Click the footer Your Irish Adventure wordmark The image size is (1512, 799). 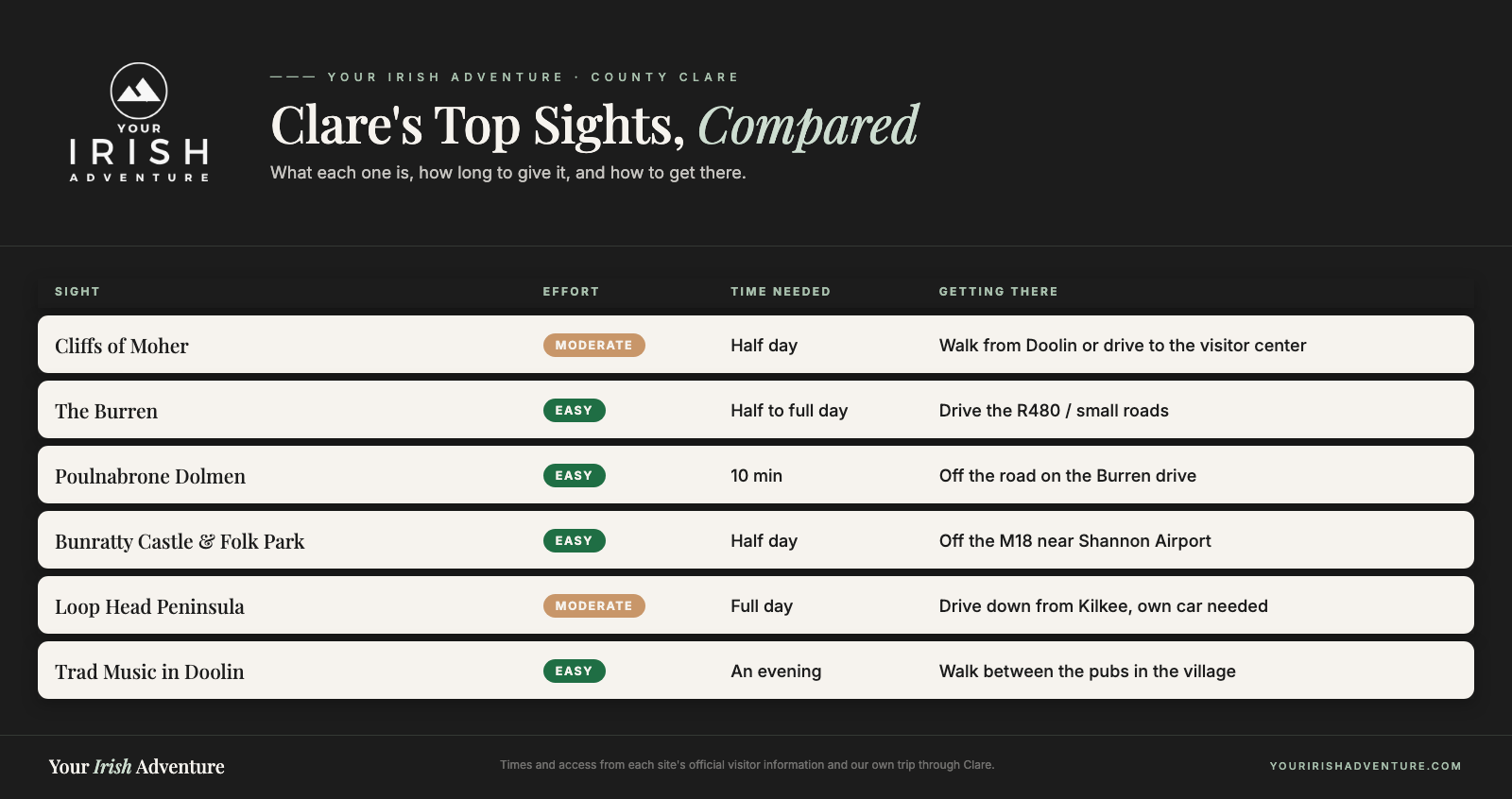137,767
